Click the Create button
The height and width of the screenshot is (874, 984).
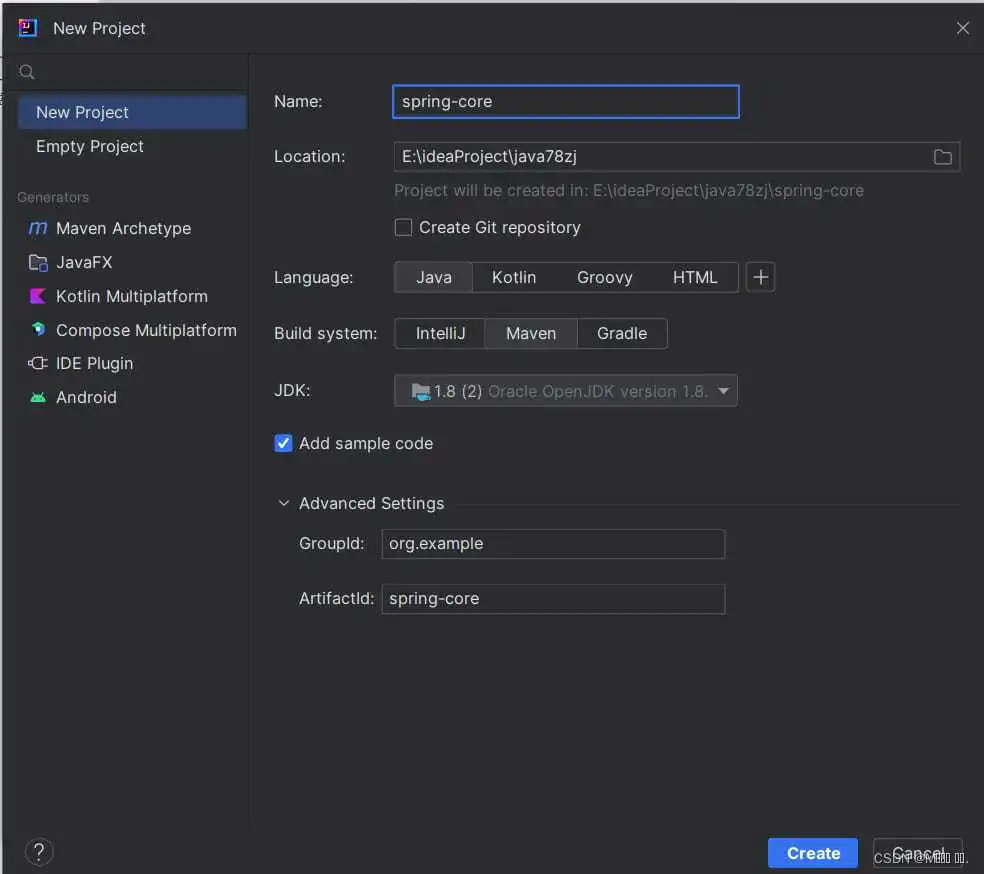tap(813, 853)
